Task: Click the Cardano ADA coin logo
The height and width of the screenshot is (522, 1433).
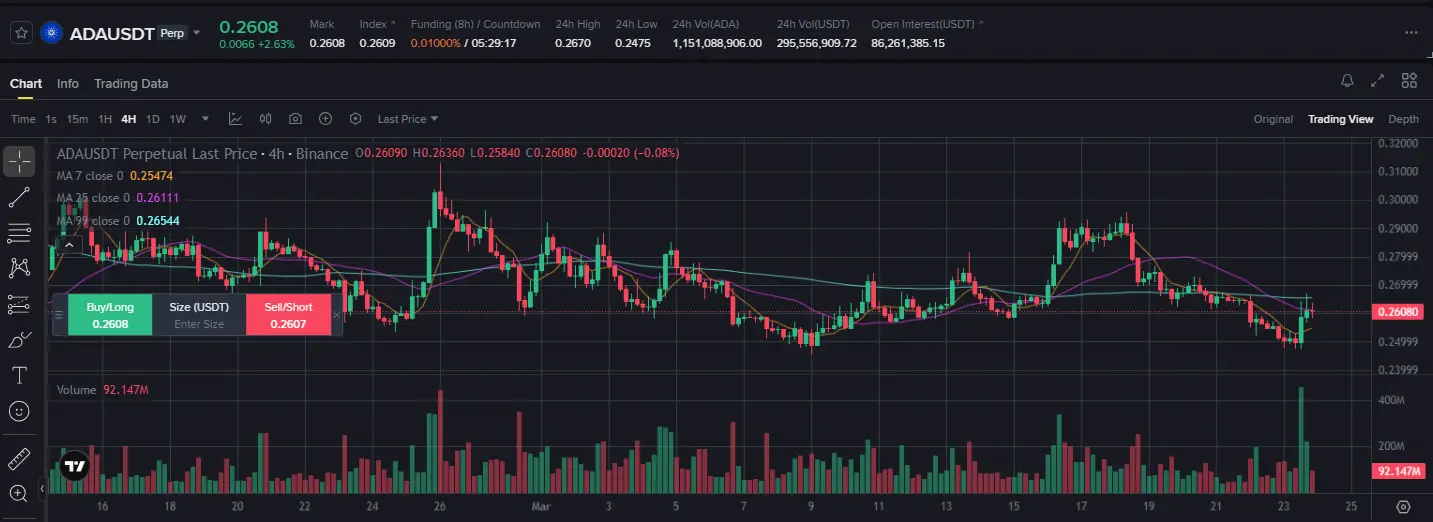Action: pyautogui.click(x=51, y=33)
